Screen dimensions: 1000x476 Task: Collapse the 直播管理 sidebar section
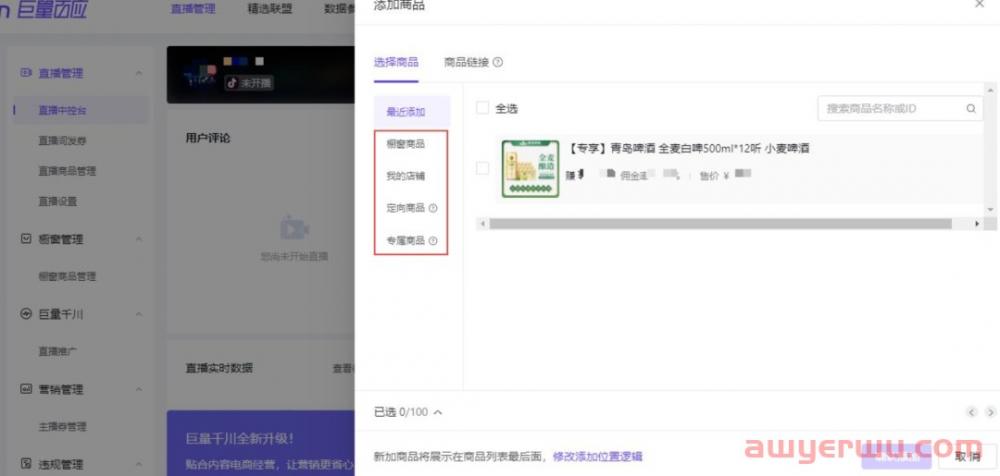pyautogui.click(x=138, y=73)
